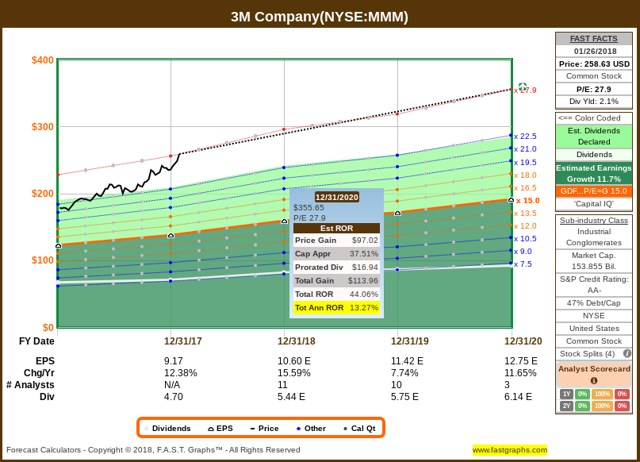Click the 2Y orange 100% scorecard cell
The width and height of the screenshot is (640, 462).
602,406
